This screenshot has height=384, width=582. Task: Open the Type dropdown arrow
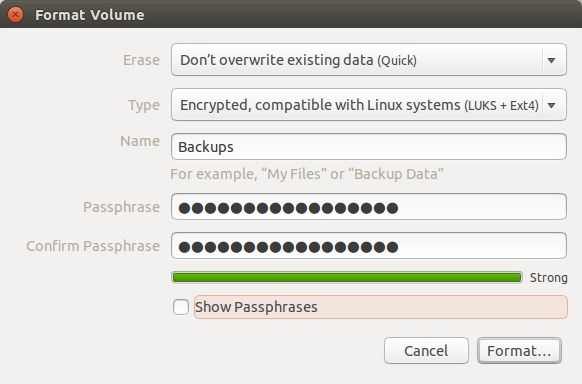552,105
